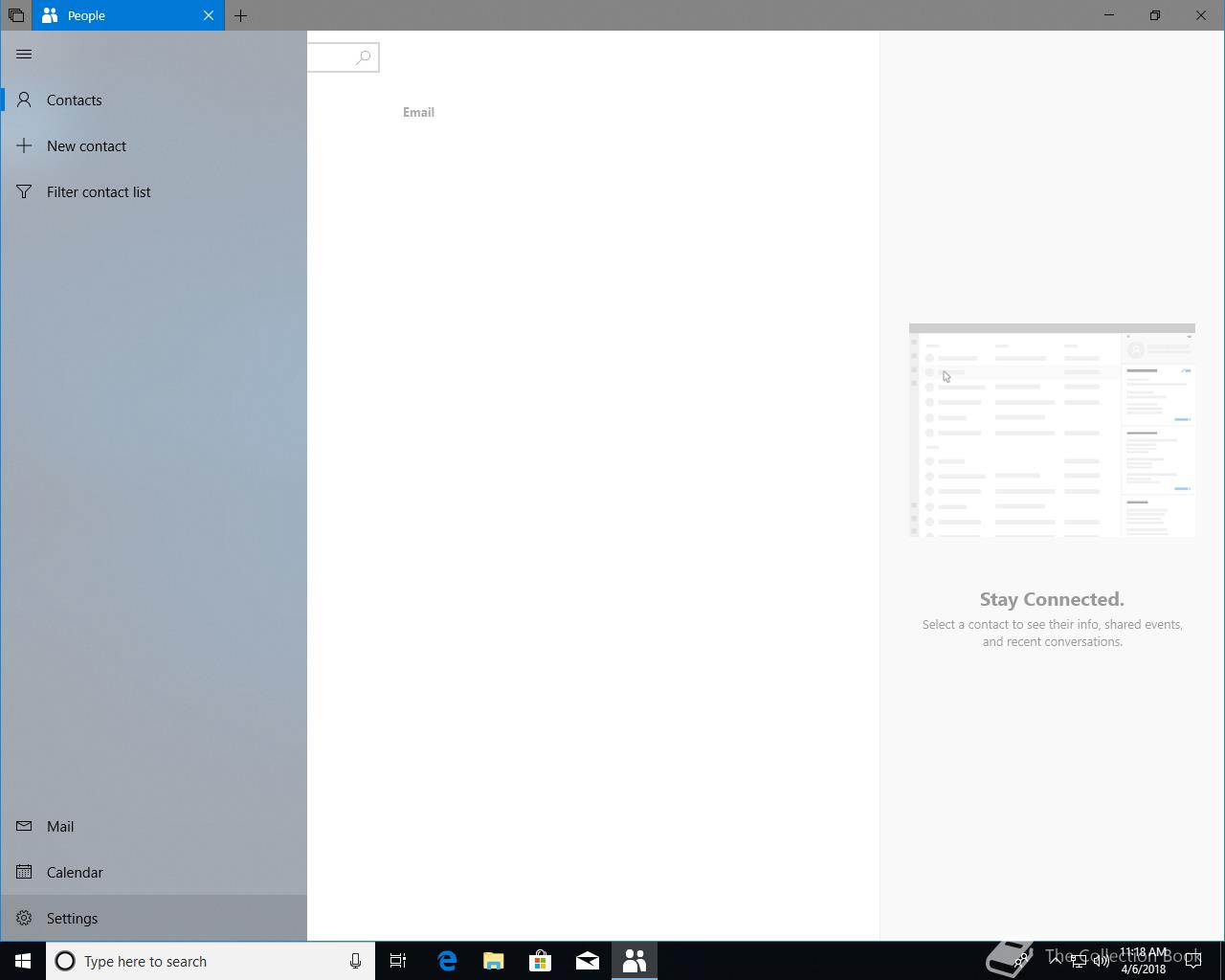The width and height of the screenshot is (1225, 980).
Task: Open the Action Center notifications icon
Action: 1194,961
